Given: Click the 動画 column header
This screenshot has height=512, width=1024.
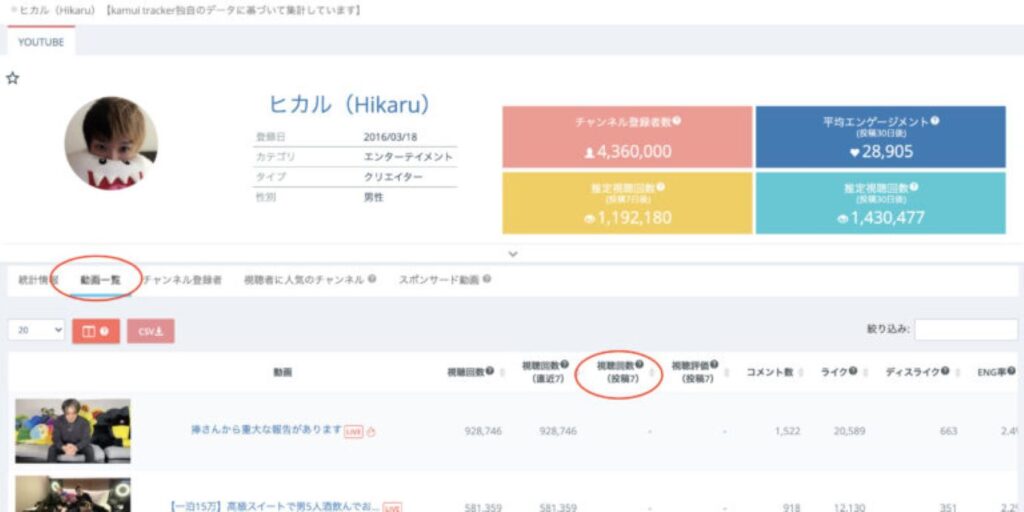Looking at the screenshot, I should click(283, 372).
